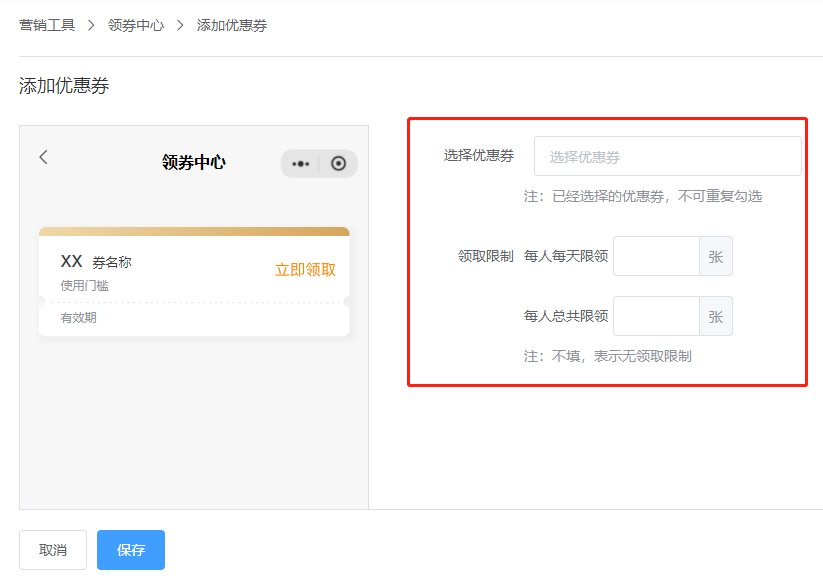Click first breadcrumb chevron after 营销工具
This screenshot has width=823, height=579.
coord(91,25)
